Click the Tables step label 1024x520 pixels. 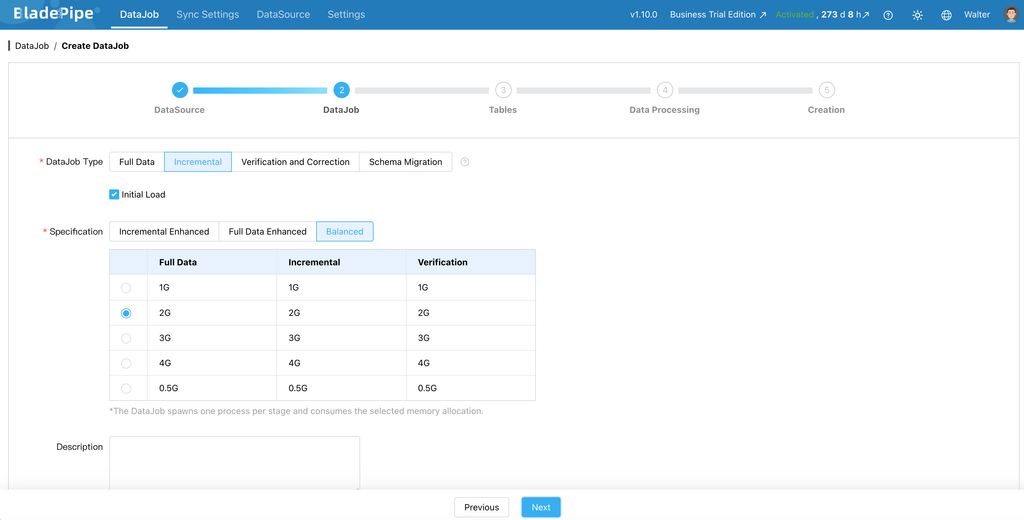[503, 110]
